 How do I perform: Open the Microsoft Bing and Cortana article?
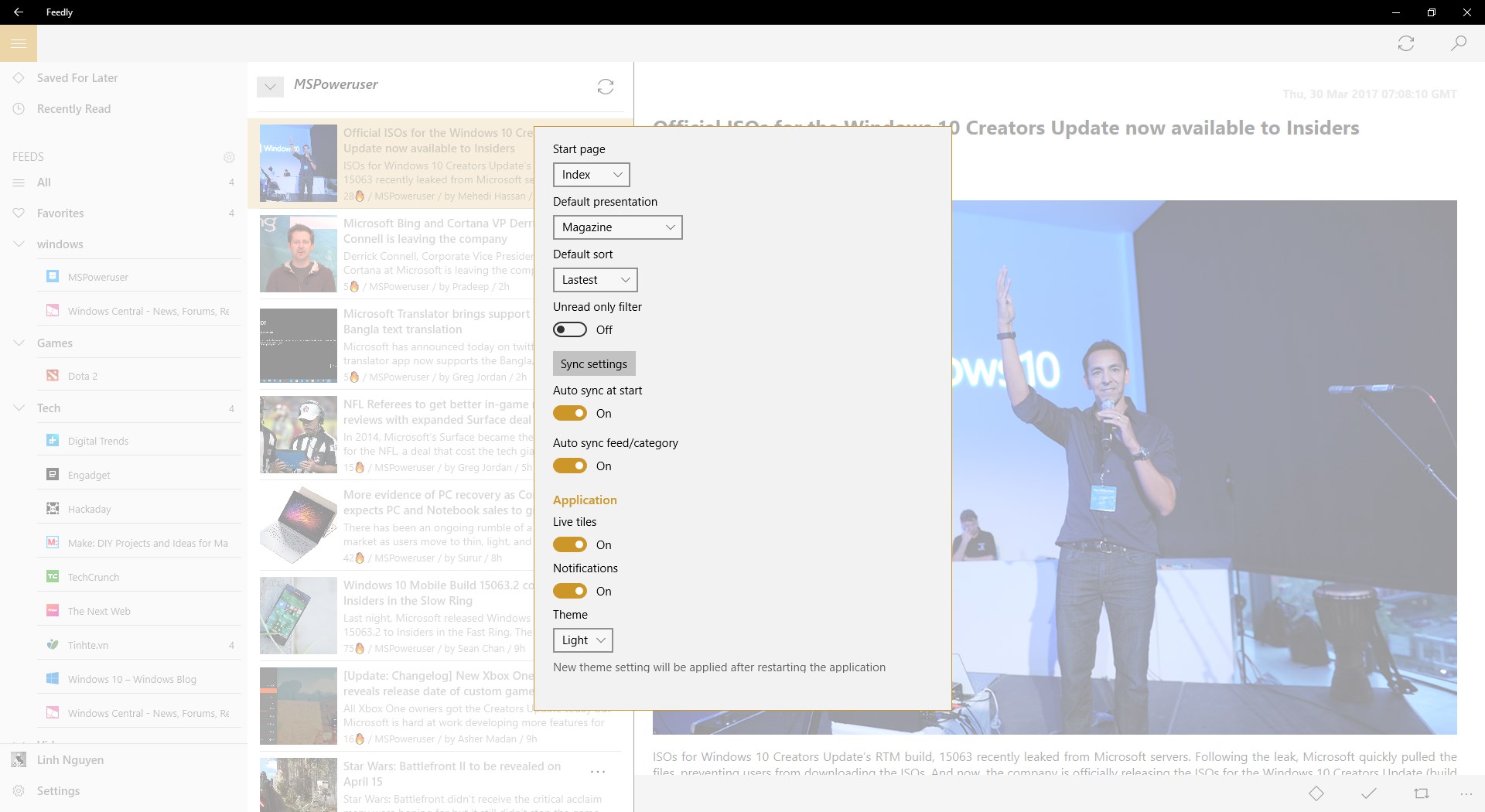(438, 231)
